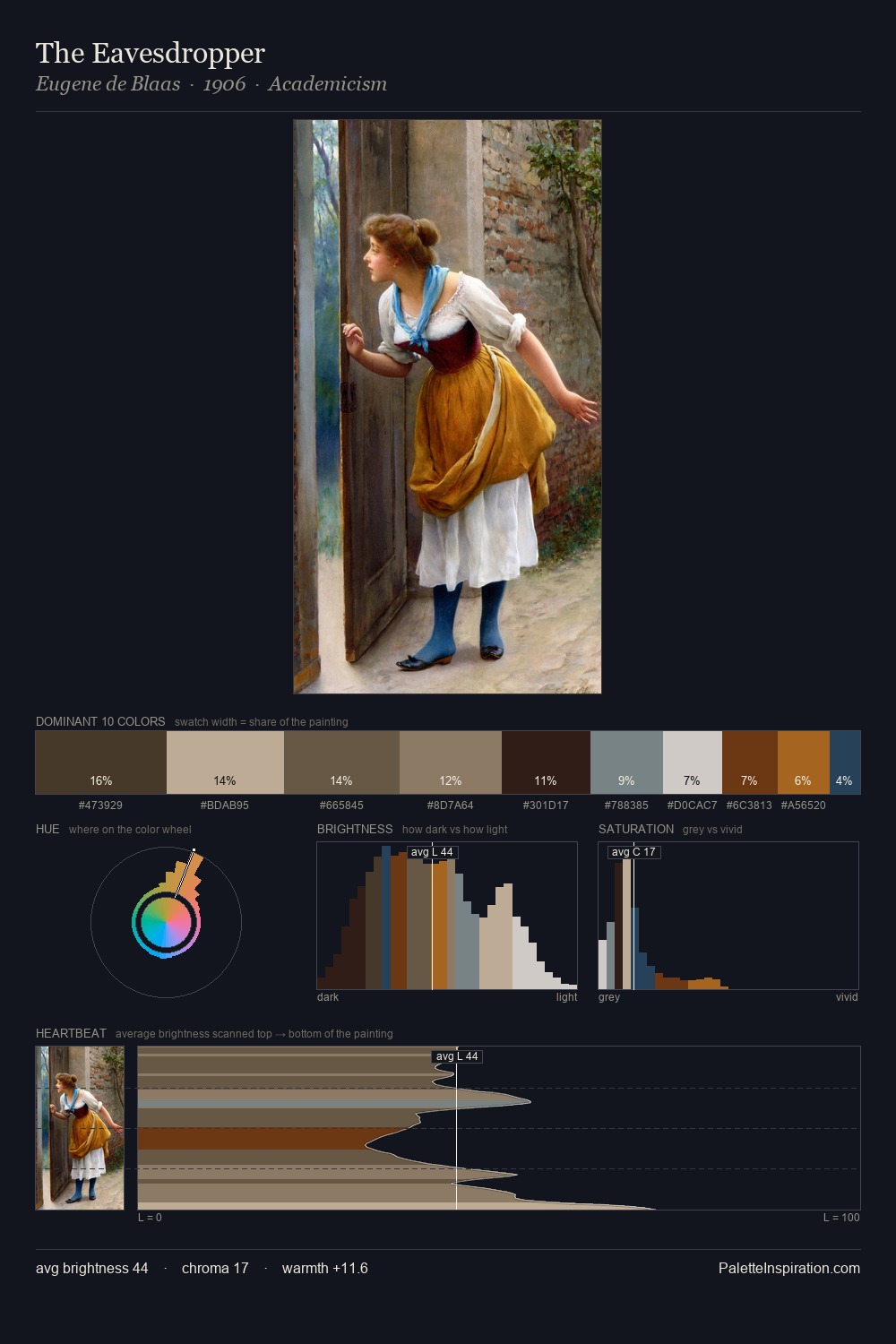Click hex code '#8D7A64' text
The width and height of the screenshot is (896, 1344).
(450, 806)
